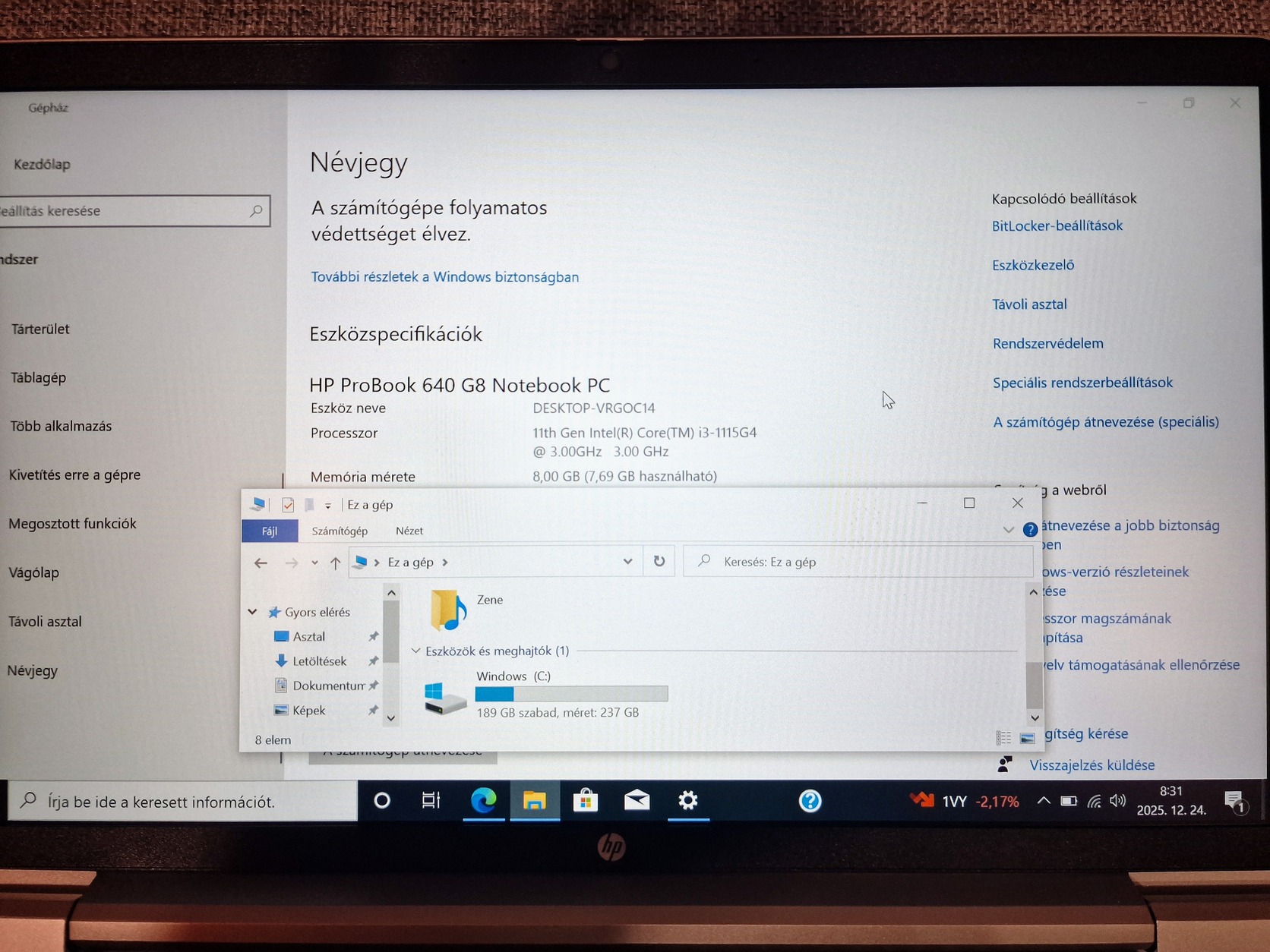Open the Get Help taskbar icon
The height and width of the screenshot is (952, 1270).
(810, 801)
